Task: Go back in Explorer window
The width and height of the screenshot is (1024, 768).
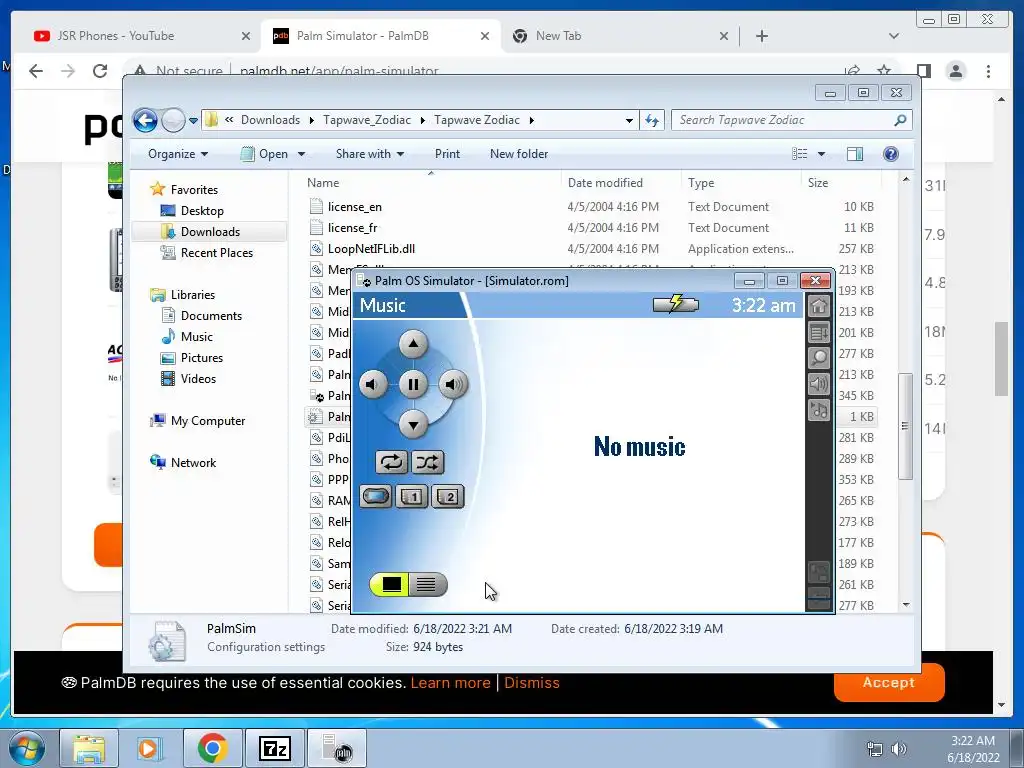Action: click(x=145, y=120)
